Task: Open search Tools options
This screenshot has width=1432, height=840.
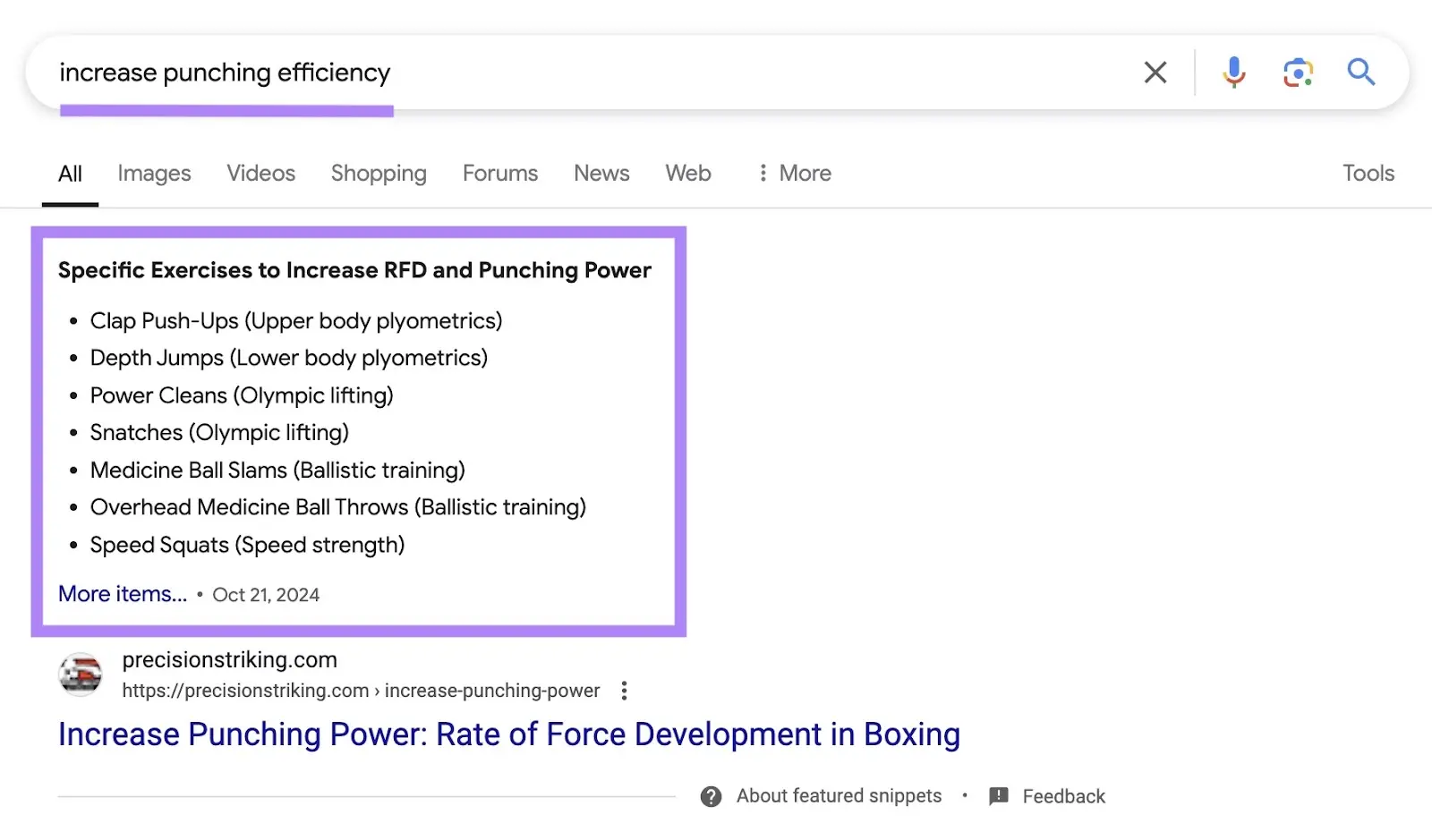Action: point(1368,173)
